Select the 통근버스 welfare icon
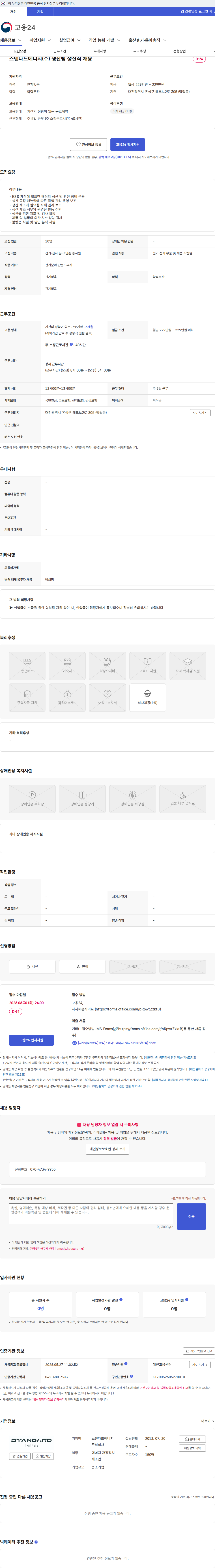 [27, 666]
